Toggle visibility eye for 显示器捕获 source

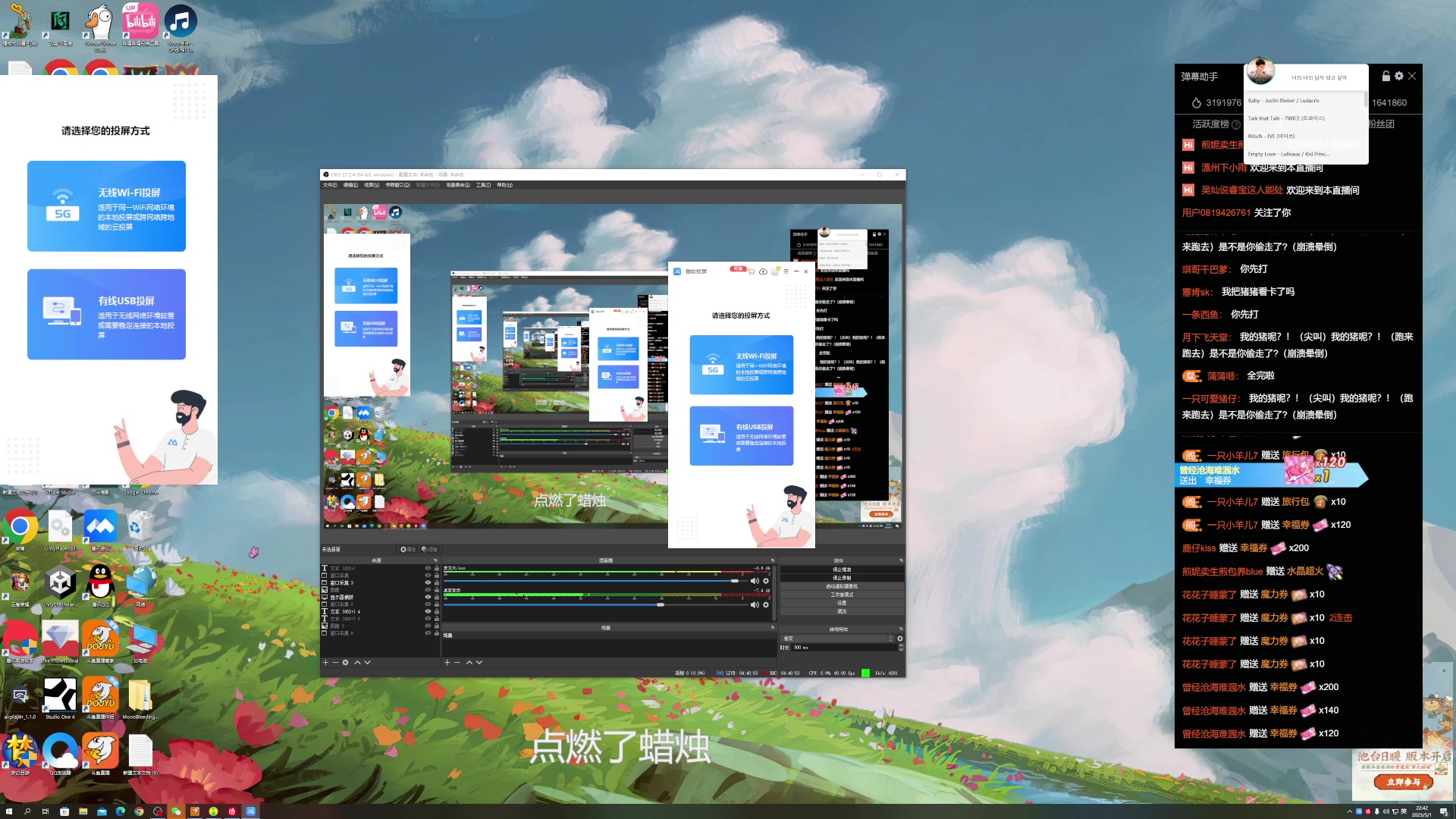(428, 597)
